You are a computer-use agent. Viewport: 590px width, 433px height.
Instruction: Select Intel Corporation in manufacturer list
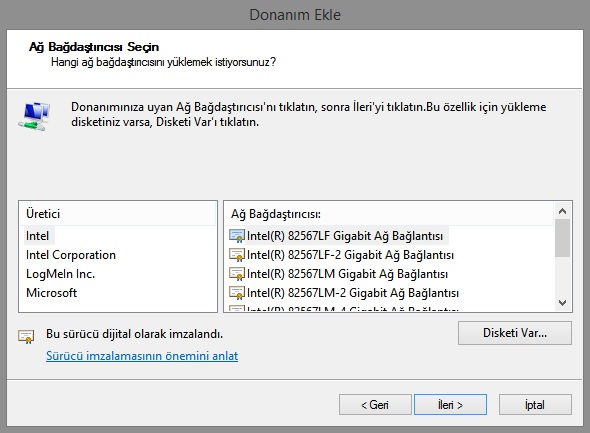71,255
